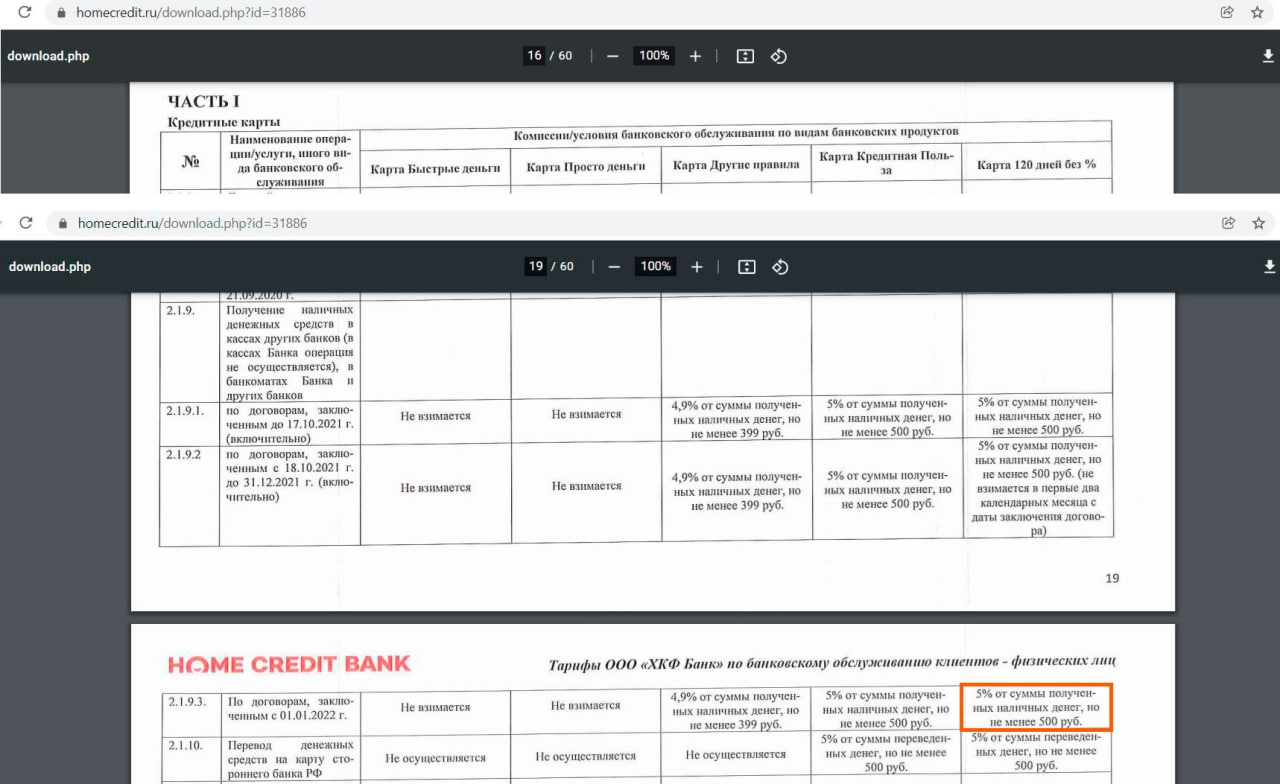The width and height of the screenshot is (1280, 784).
Task: Click the 'download.php' title in the page 16 toolbar
Action: coord(48,56)
